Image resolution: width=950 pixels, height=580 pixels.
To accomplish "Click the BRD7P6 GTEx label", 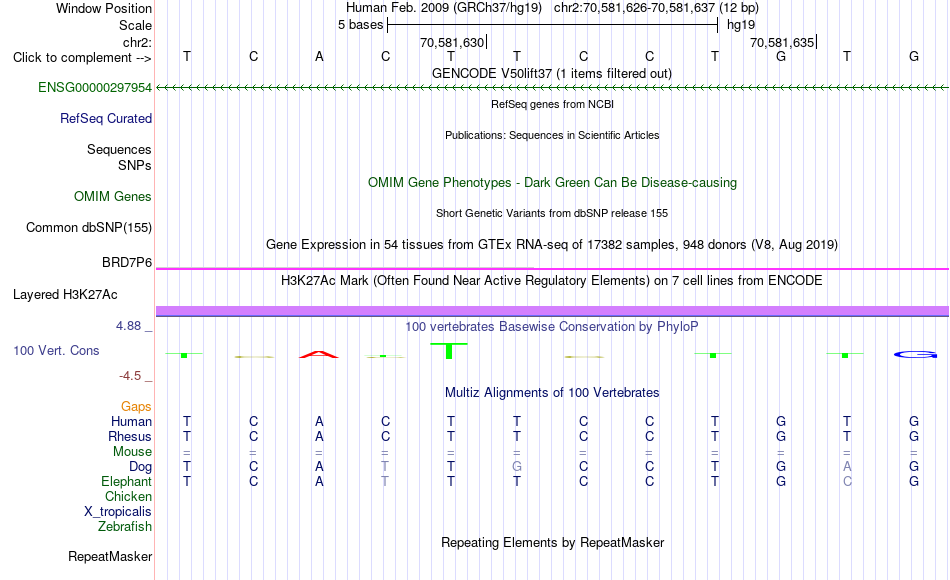I will tap(127, 262).
